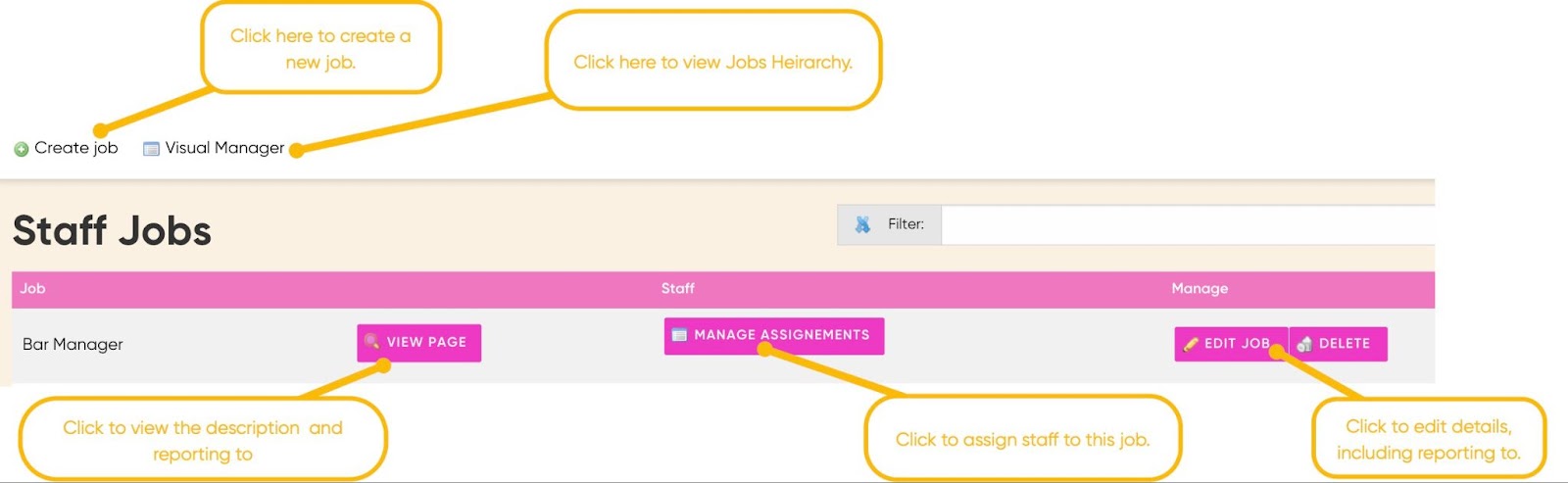Click the magnifier icon on View Page
The image size is (1568, 483).
pyautogui.click(x=372, y=342)
